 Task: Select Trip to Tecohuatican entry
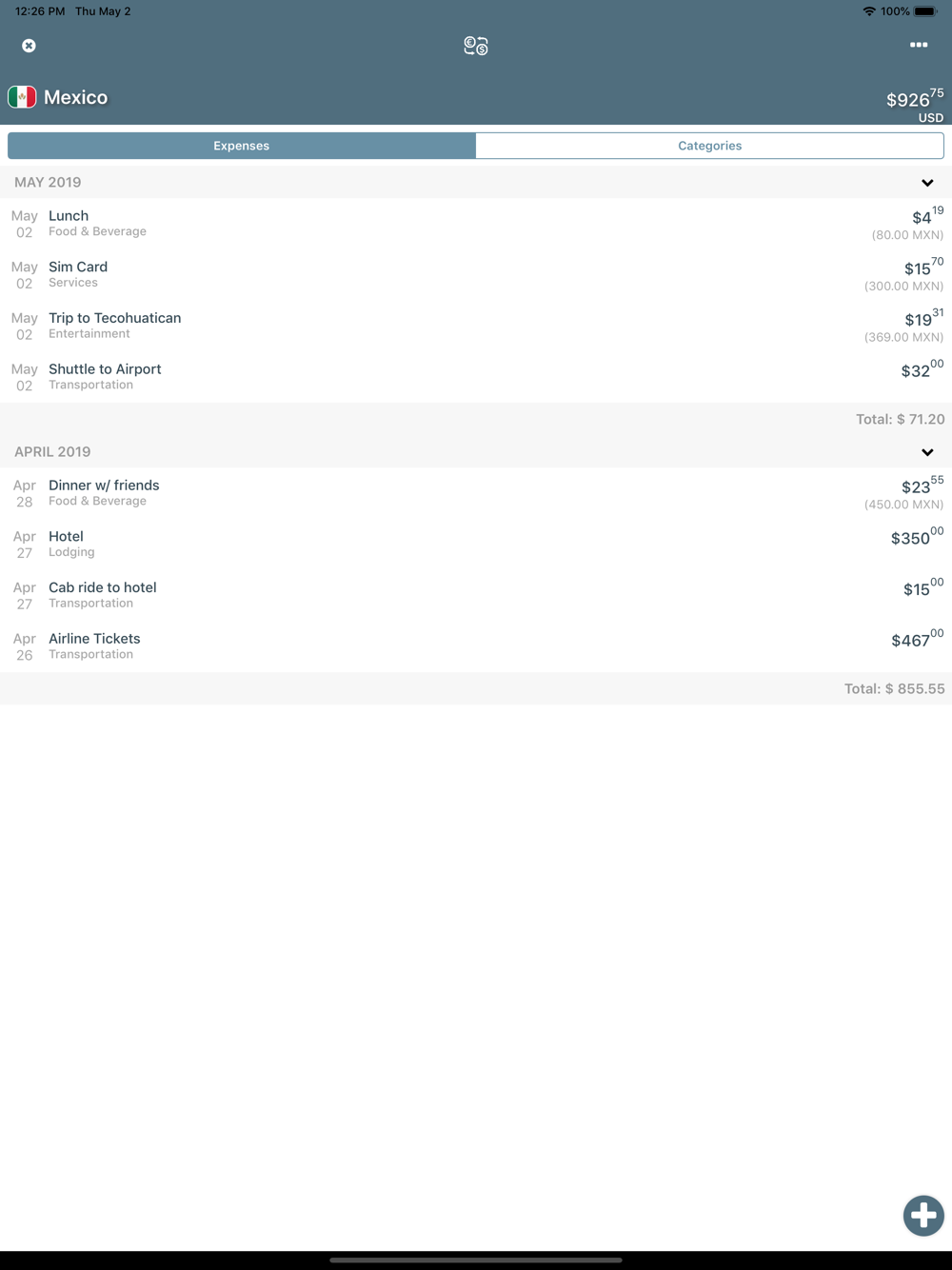coord(476,326)
